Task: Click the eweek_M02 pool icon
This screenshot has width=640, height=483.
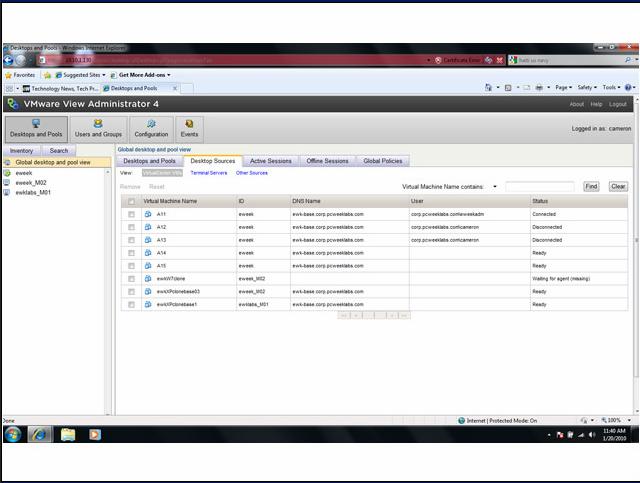Action: click(x=7, y=183)
